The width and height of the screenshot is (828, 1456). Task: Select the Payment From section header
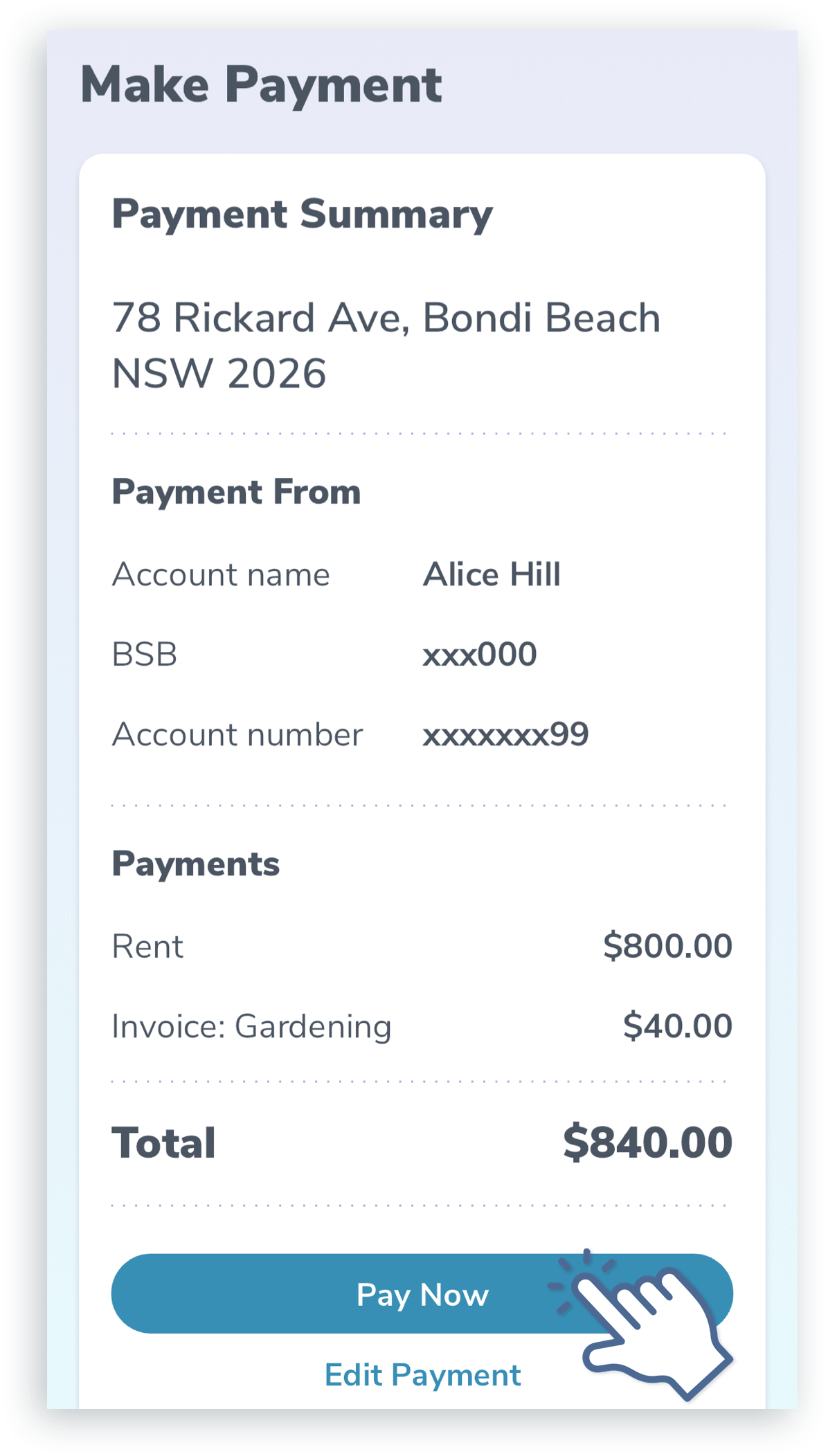pyautogui.click(x=237, y=493)
